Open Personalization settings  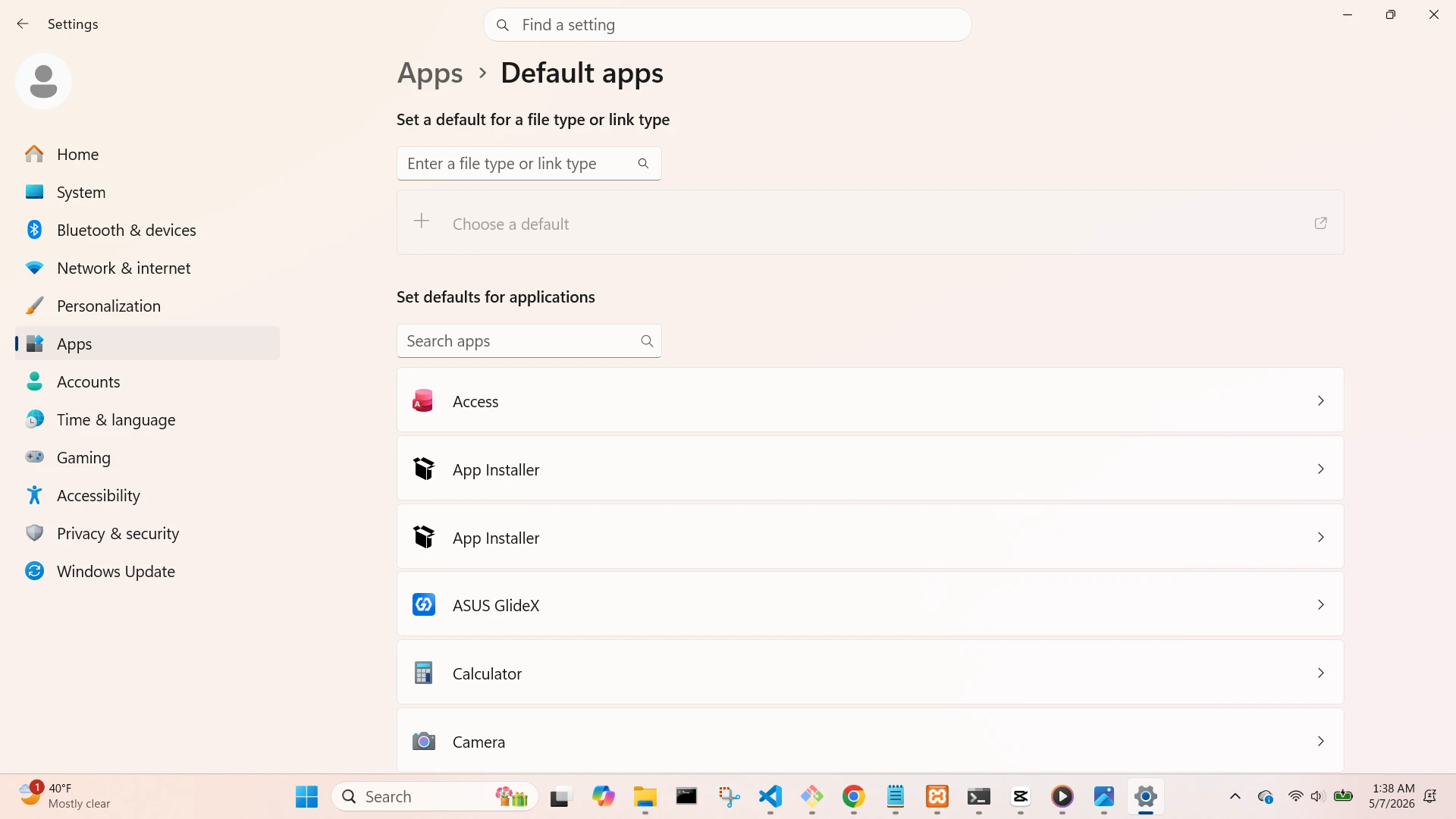[147, 306]
